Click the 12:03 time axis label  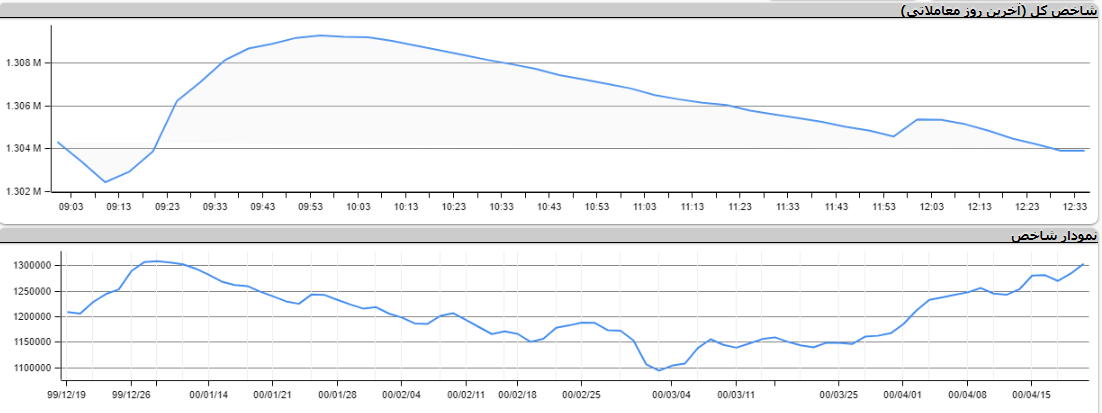click(x=931, y=206)
